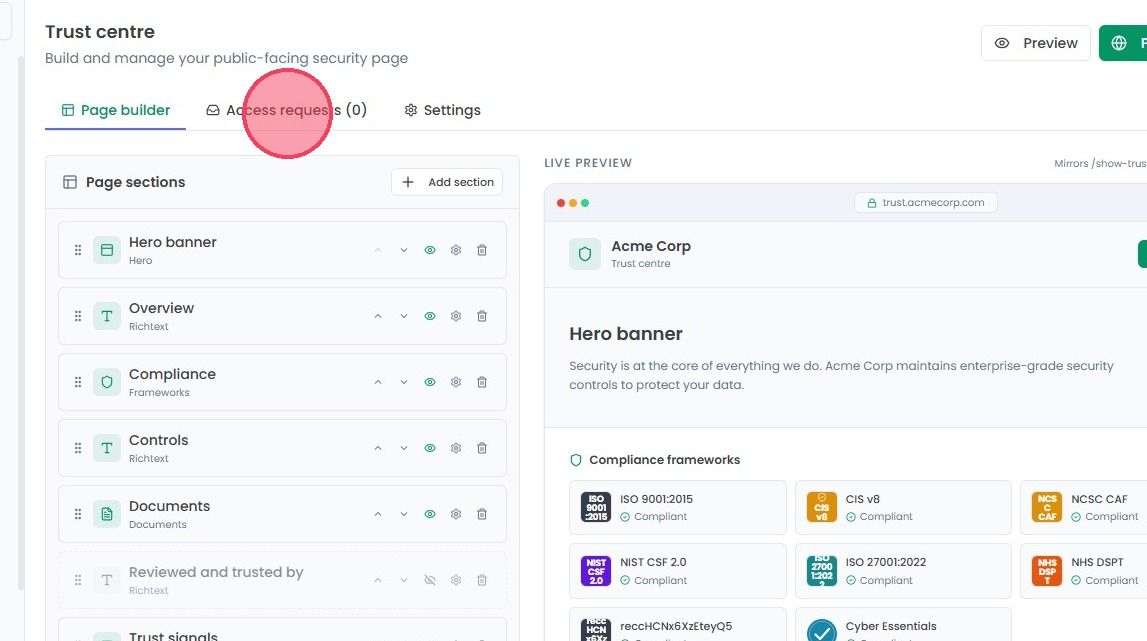Delete the Controls section

[x=482, y=448]
